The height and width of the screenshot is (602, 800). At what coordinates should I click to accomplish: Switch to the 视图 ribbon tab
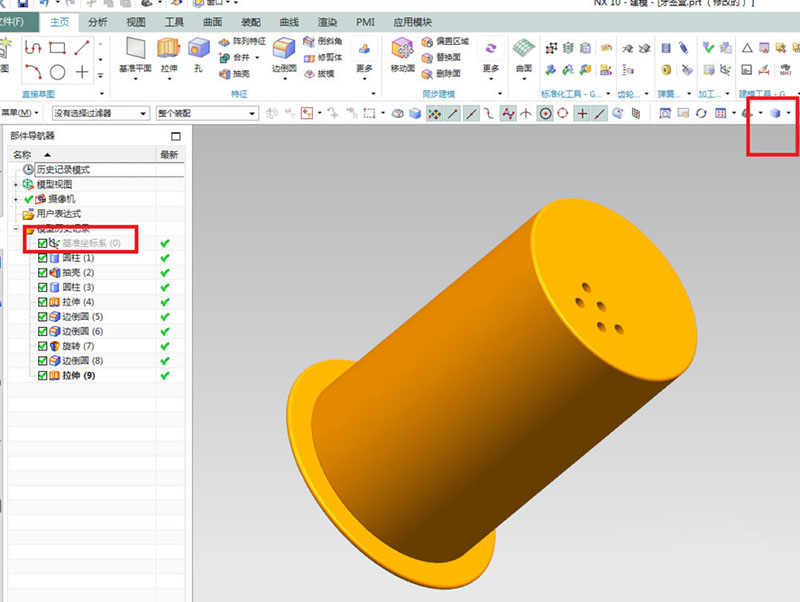[x=136, y=22]
